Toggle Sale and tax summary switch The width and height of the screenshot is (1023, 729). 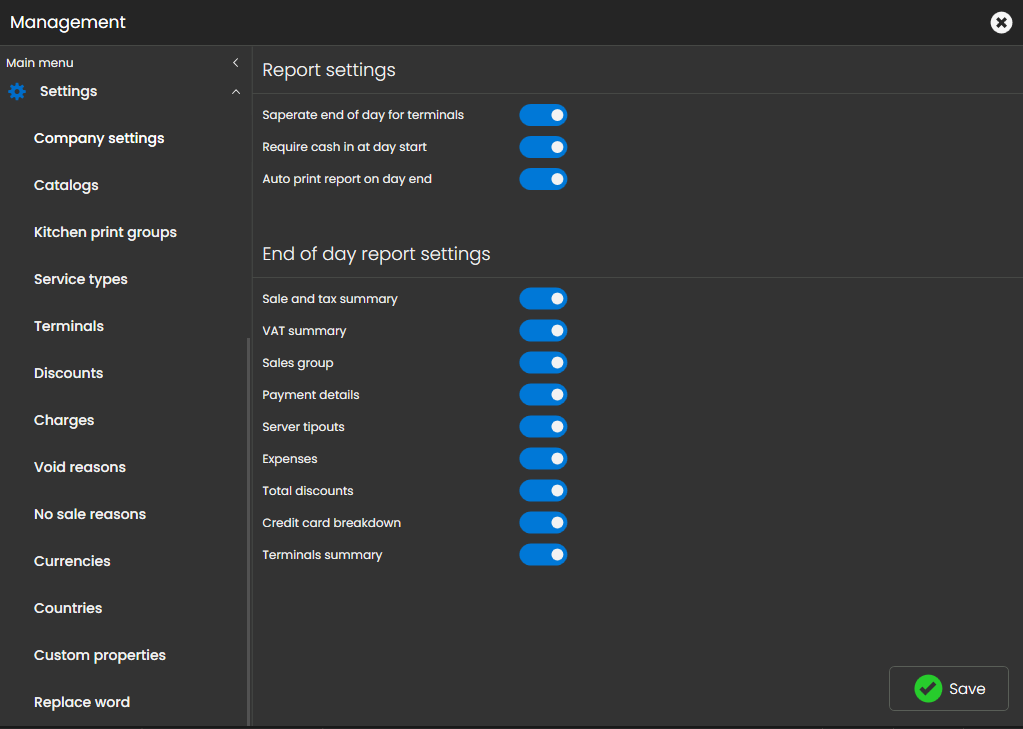click(543, 299)
